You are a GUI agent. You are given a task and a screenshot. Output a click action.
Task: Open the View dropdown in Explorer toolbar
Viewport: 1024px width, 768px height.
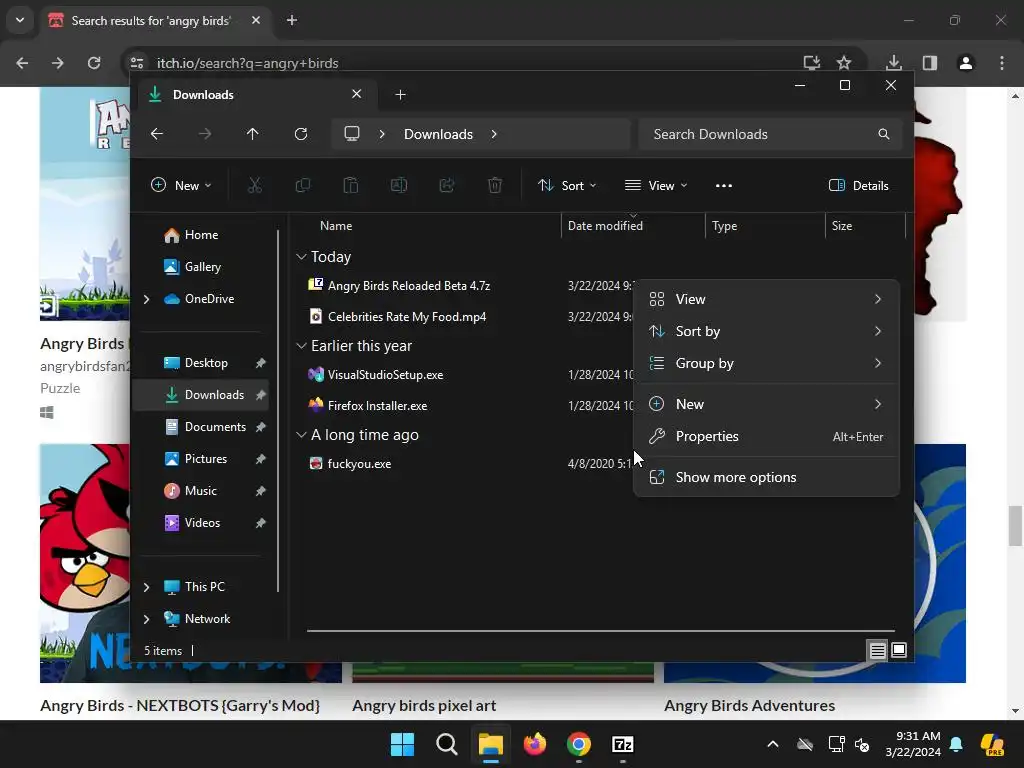pos(656,185)
